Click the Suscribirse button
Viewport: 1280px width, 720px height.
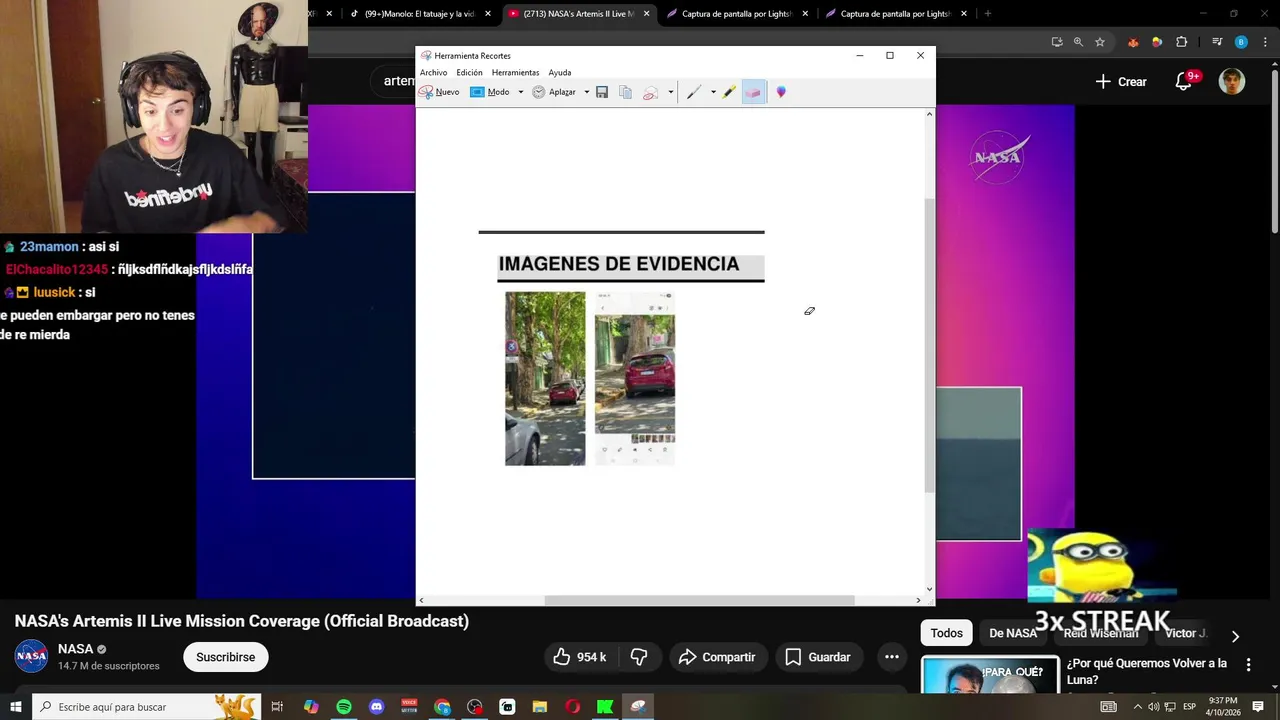(225, 657)
